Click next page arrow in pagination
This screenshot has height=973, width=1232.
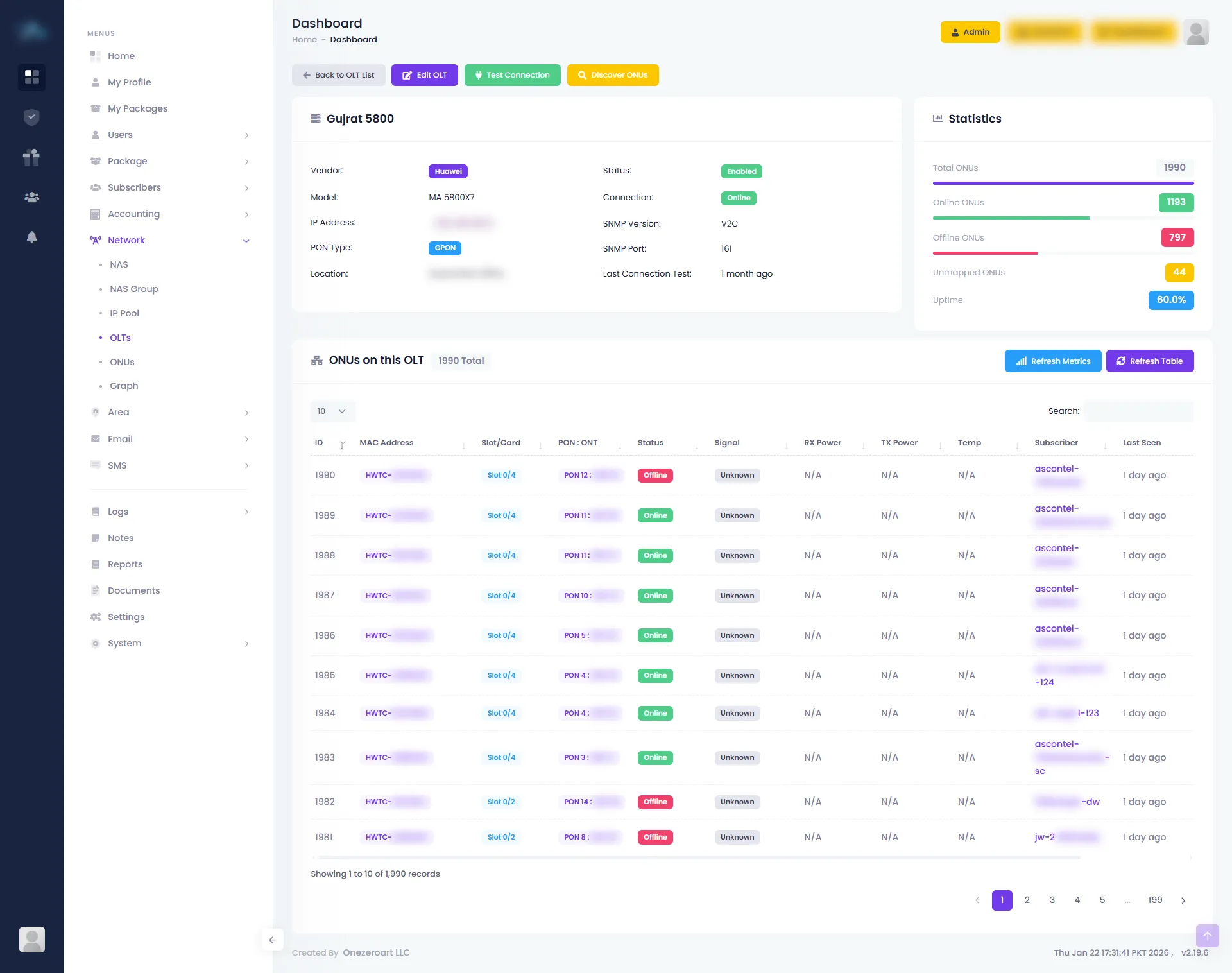point(1183,900)
